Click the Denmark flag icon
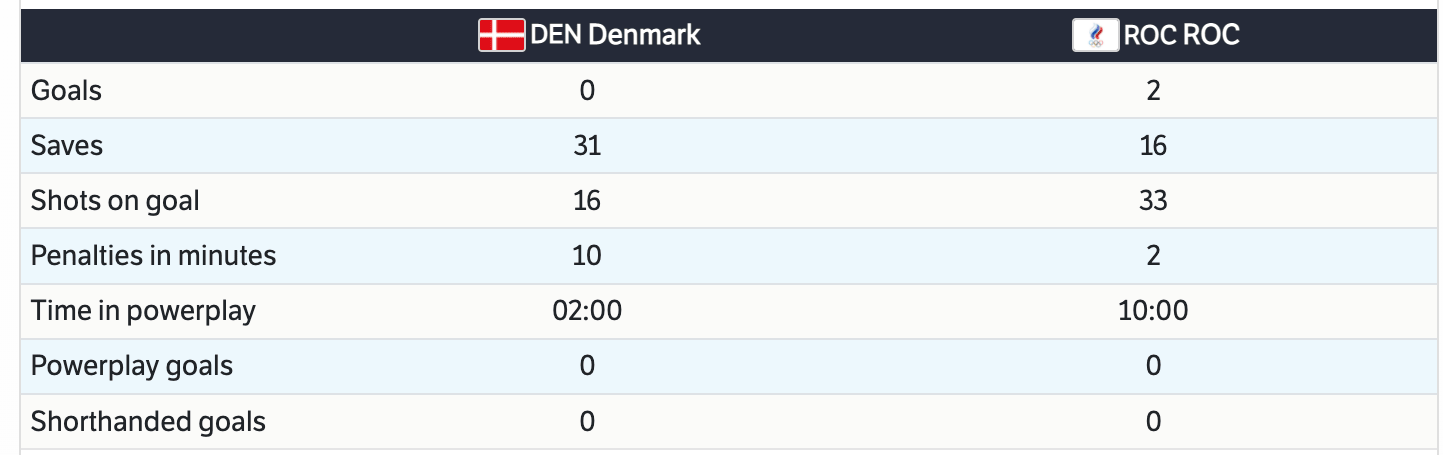Screen dimensions: 1443x455 (x=502, y=35)
